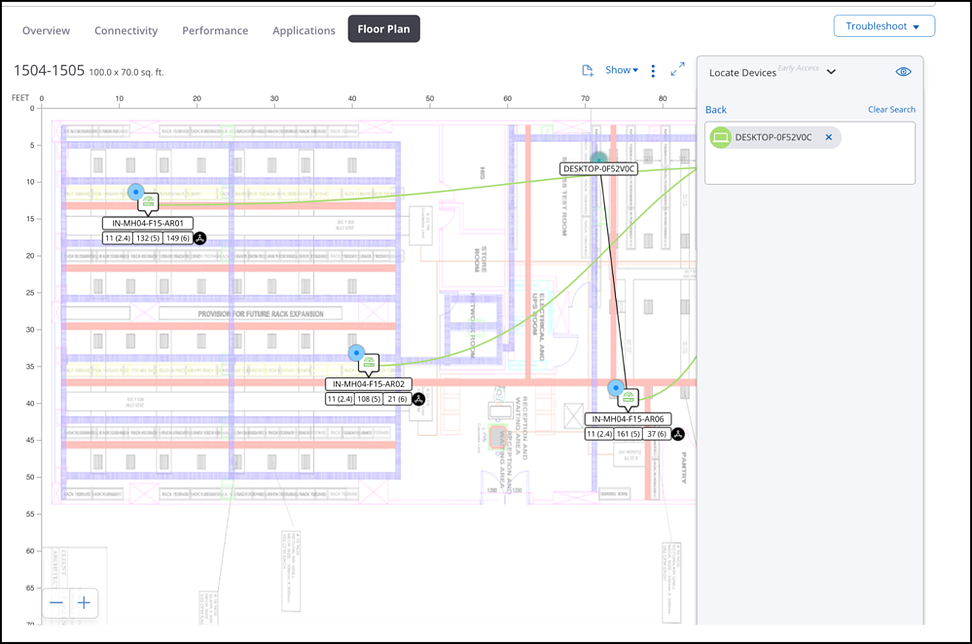Click AR06's 11 (2.4) radio badge
972x644 pixels.
pyautogui.click(x=599, y=434)
